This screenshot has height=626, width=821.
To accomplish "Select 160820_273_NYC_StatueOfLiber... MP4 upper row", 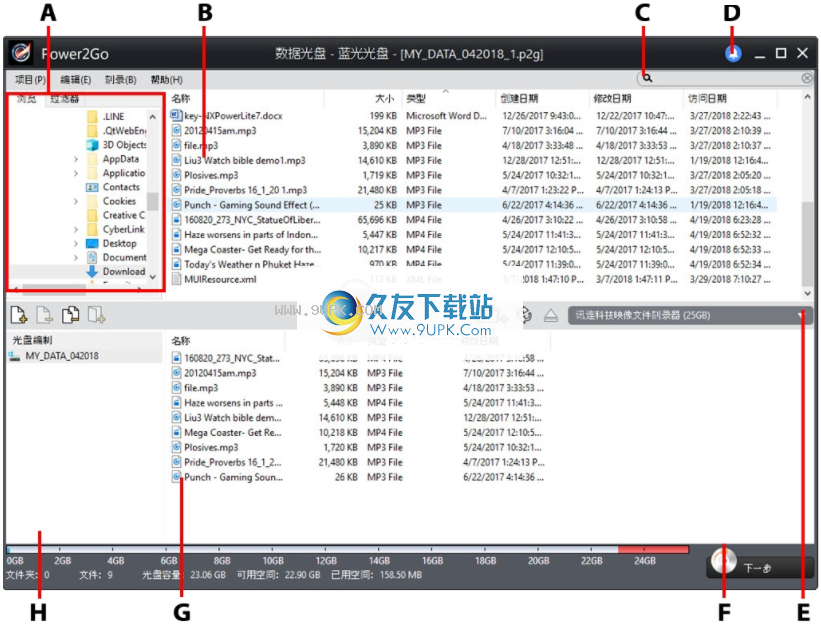I will coord(252,220).
